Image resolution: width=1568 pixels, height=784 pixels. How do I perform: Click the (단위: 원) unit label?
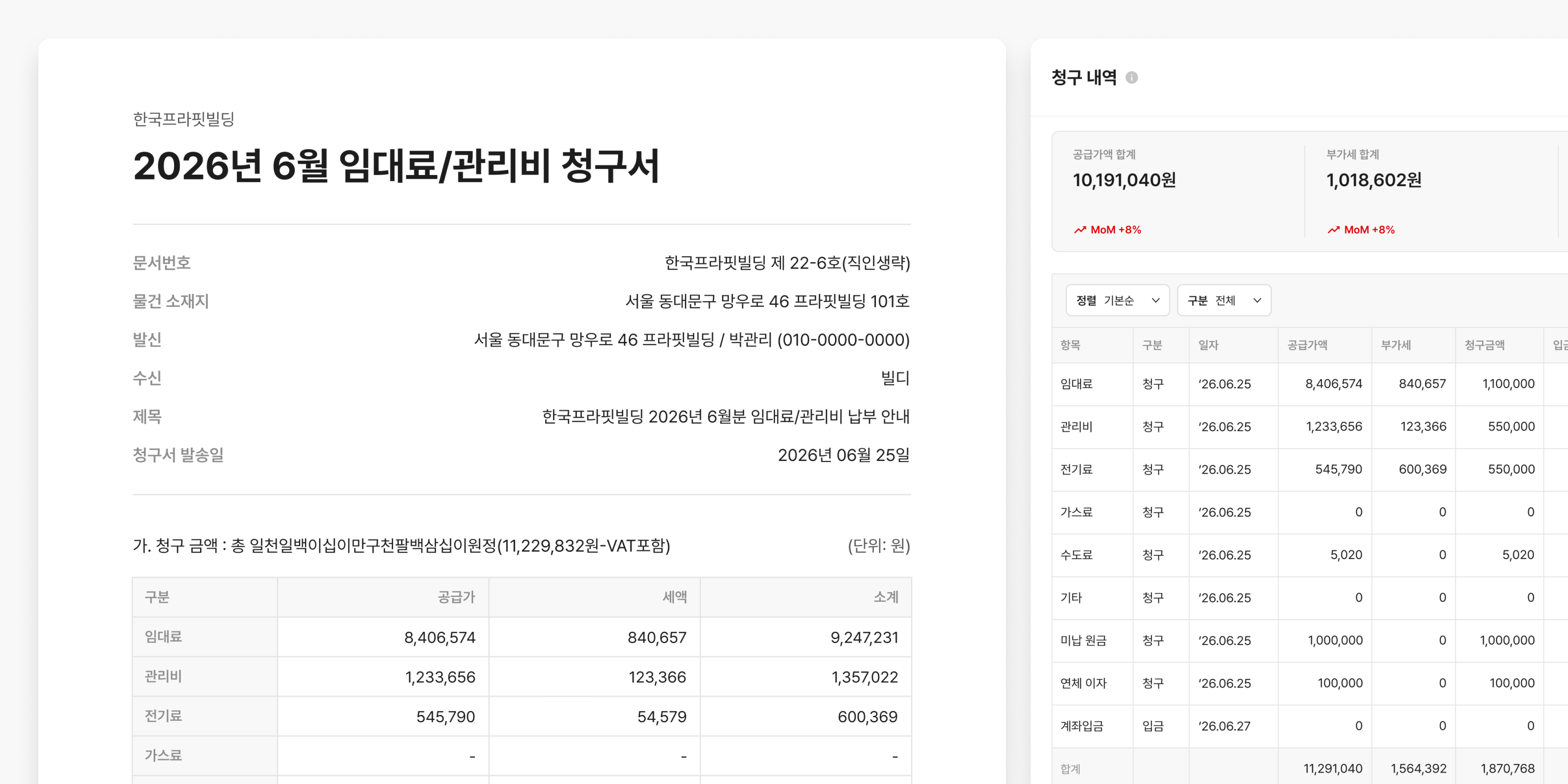[x=879, y=546]
